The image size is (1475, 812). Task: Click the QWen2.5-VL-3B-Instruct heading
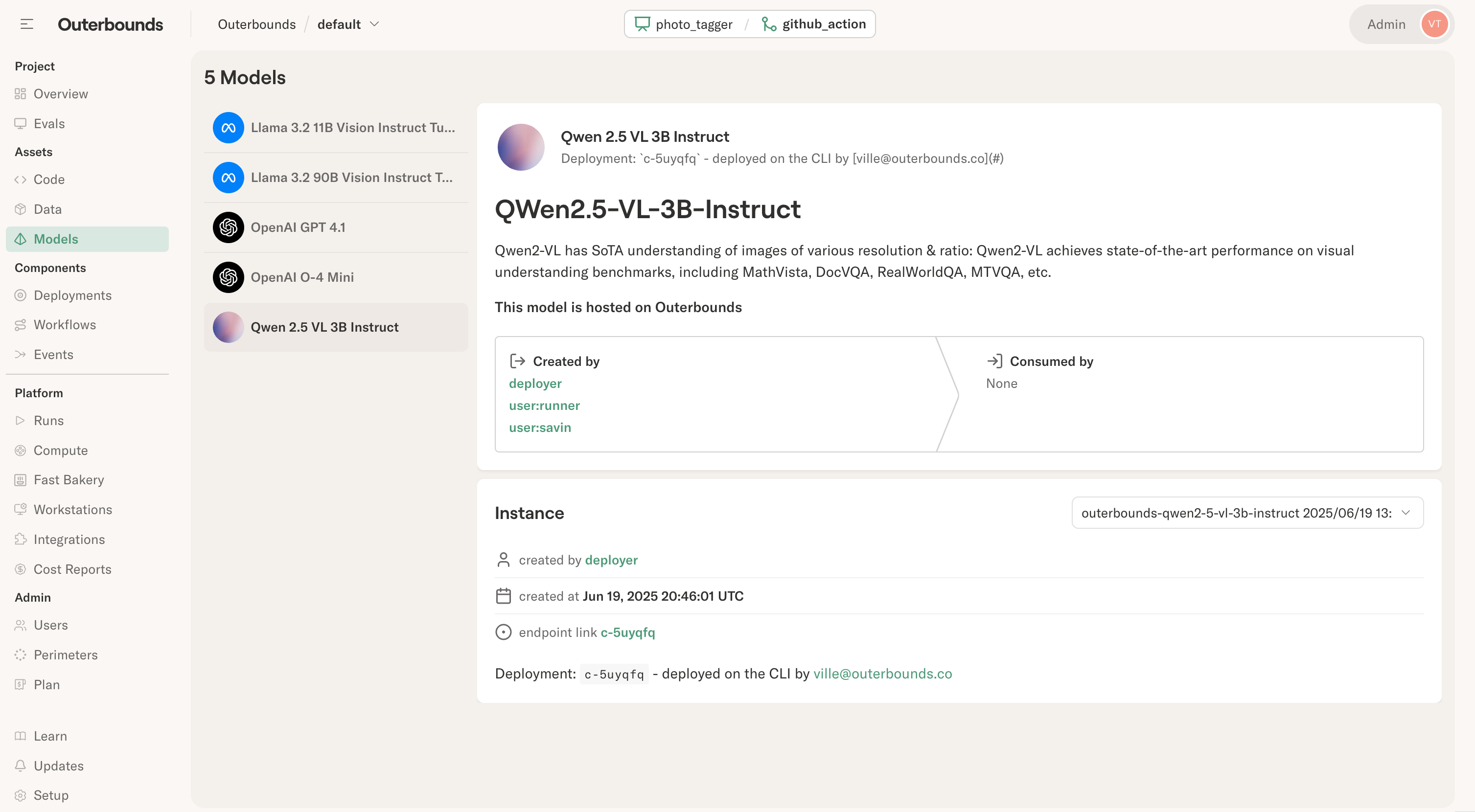[x=647, y=209]
